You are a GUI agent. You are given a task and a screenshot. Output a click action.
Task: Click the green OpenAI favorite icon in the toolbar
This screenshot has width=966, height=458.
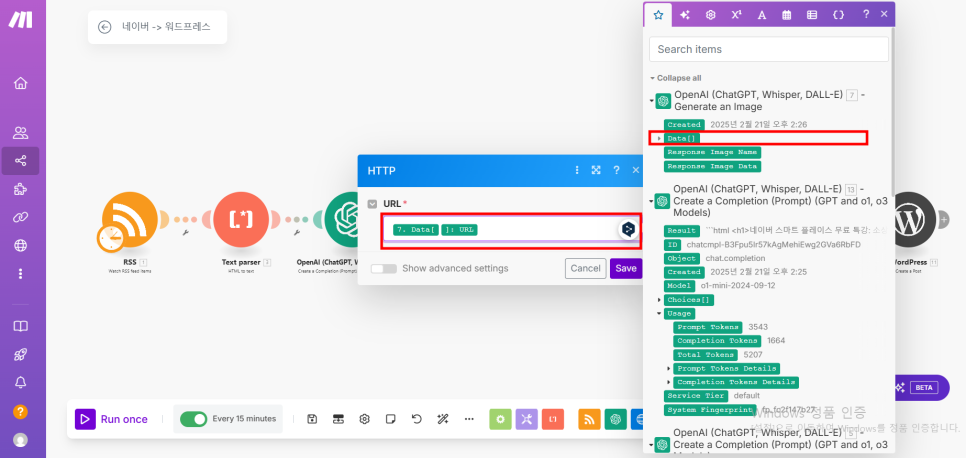(x=615, y=419)
